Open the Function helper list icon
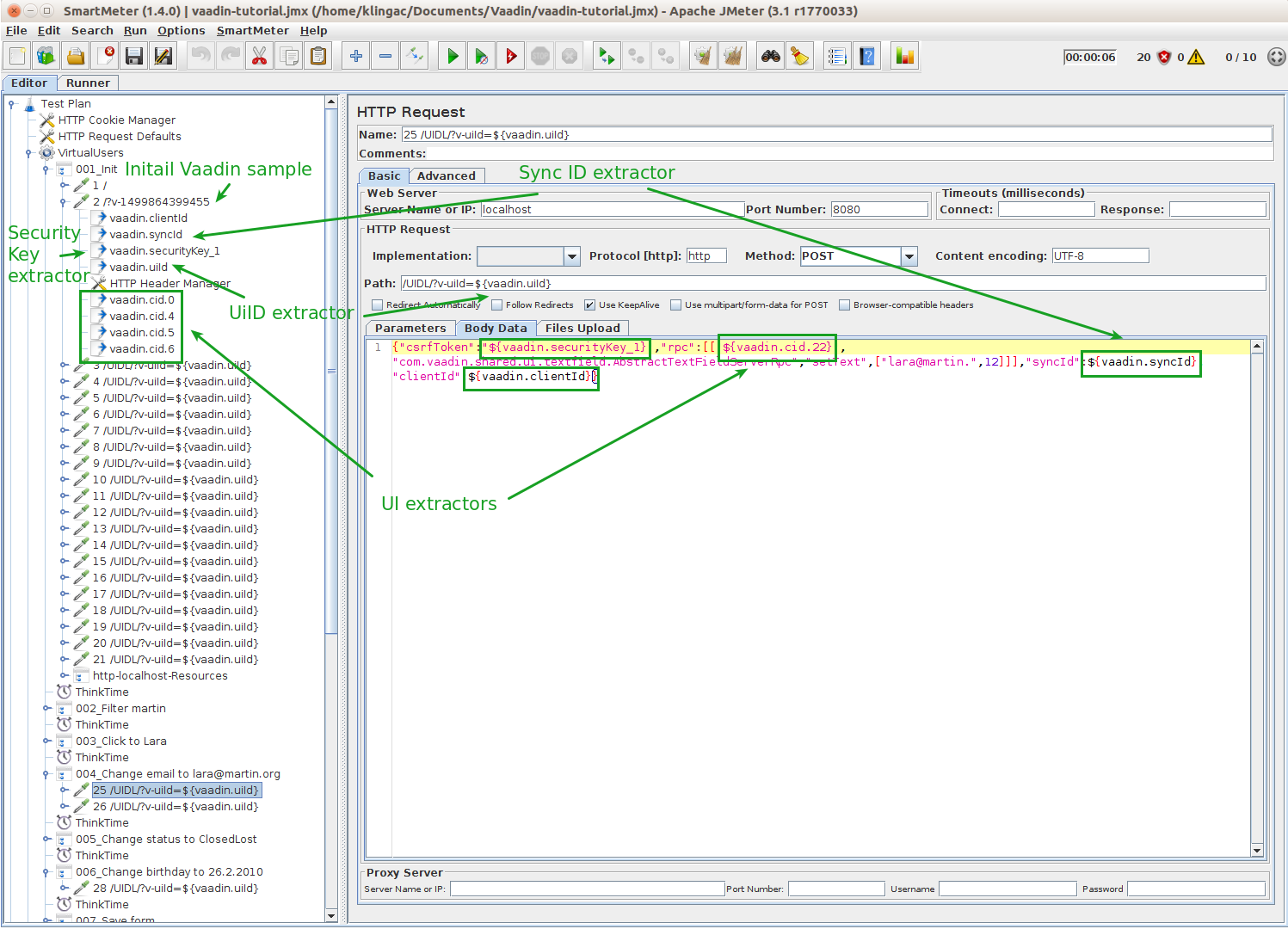This screenshot has width=1288, height=929. coord(837,57)
